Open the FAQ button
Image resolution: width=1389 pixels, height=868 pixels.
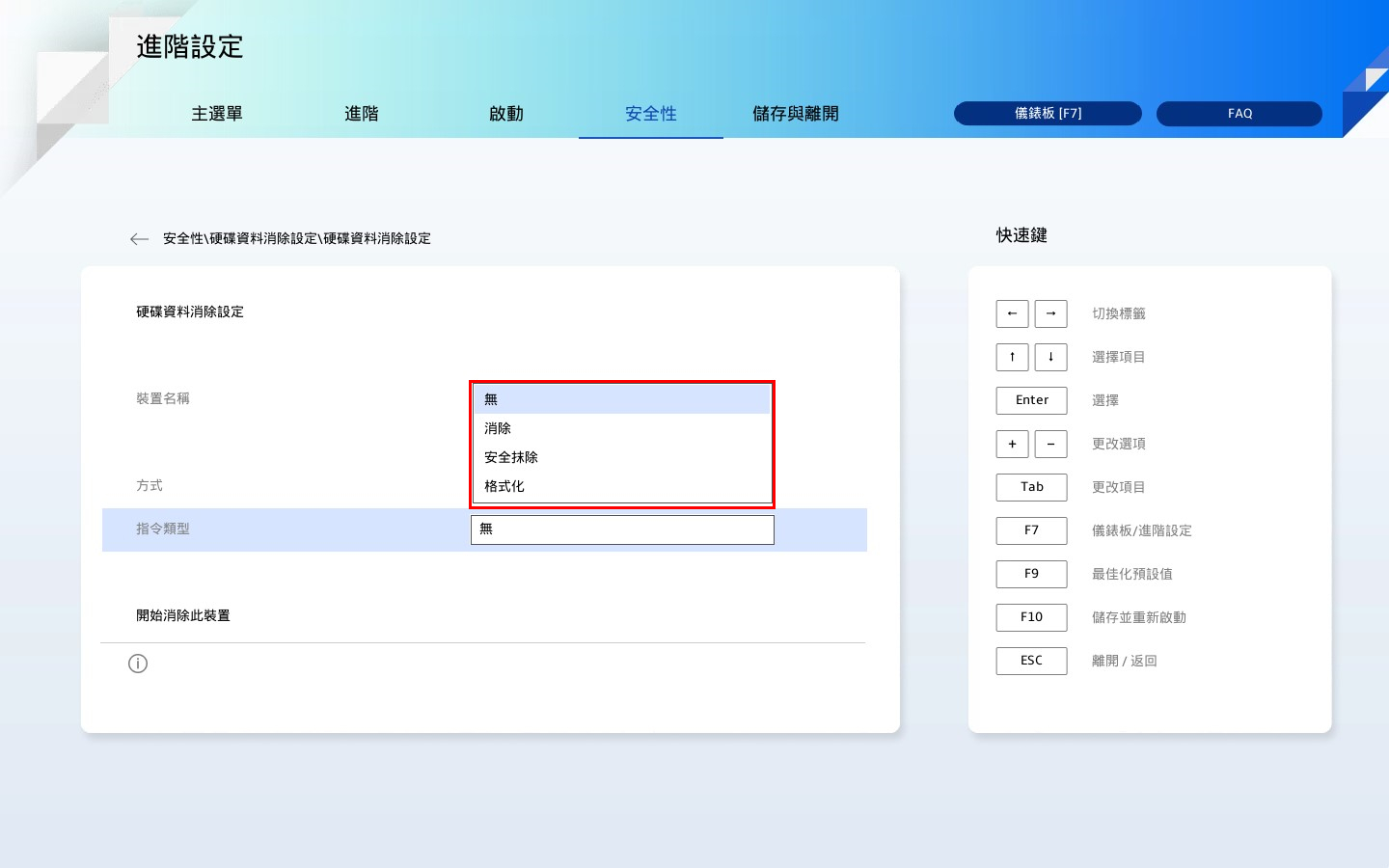(x=1239, y=114)
